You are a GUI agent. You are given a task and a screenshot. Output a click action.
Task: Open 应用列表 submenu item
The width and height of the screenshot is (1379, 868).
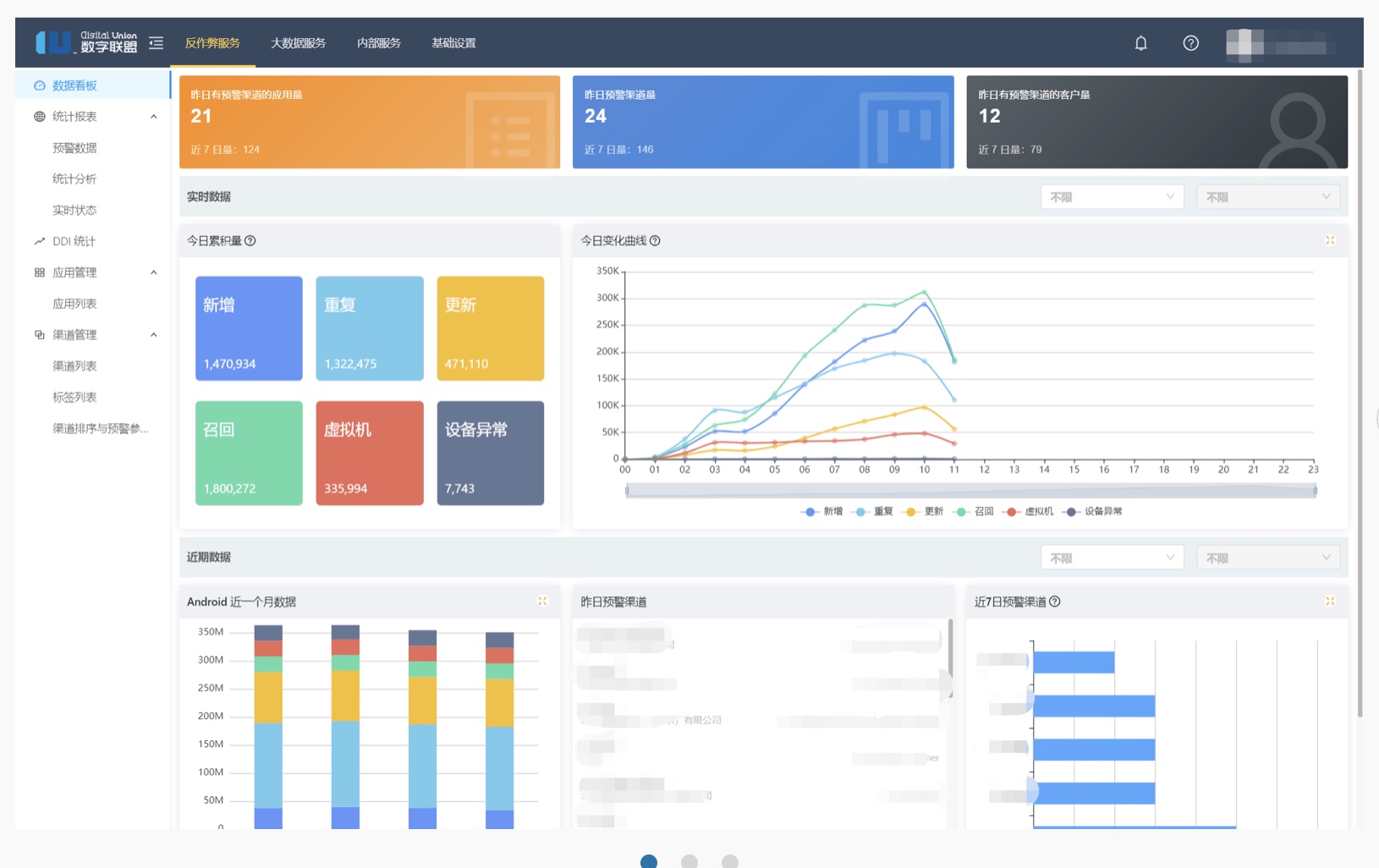(74, 304)
